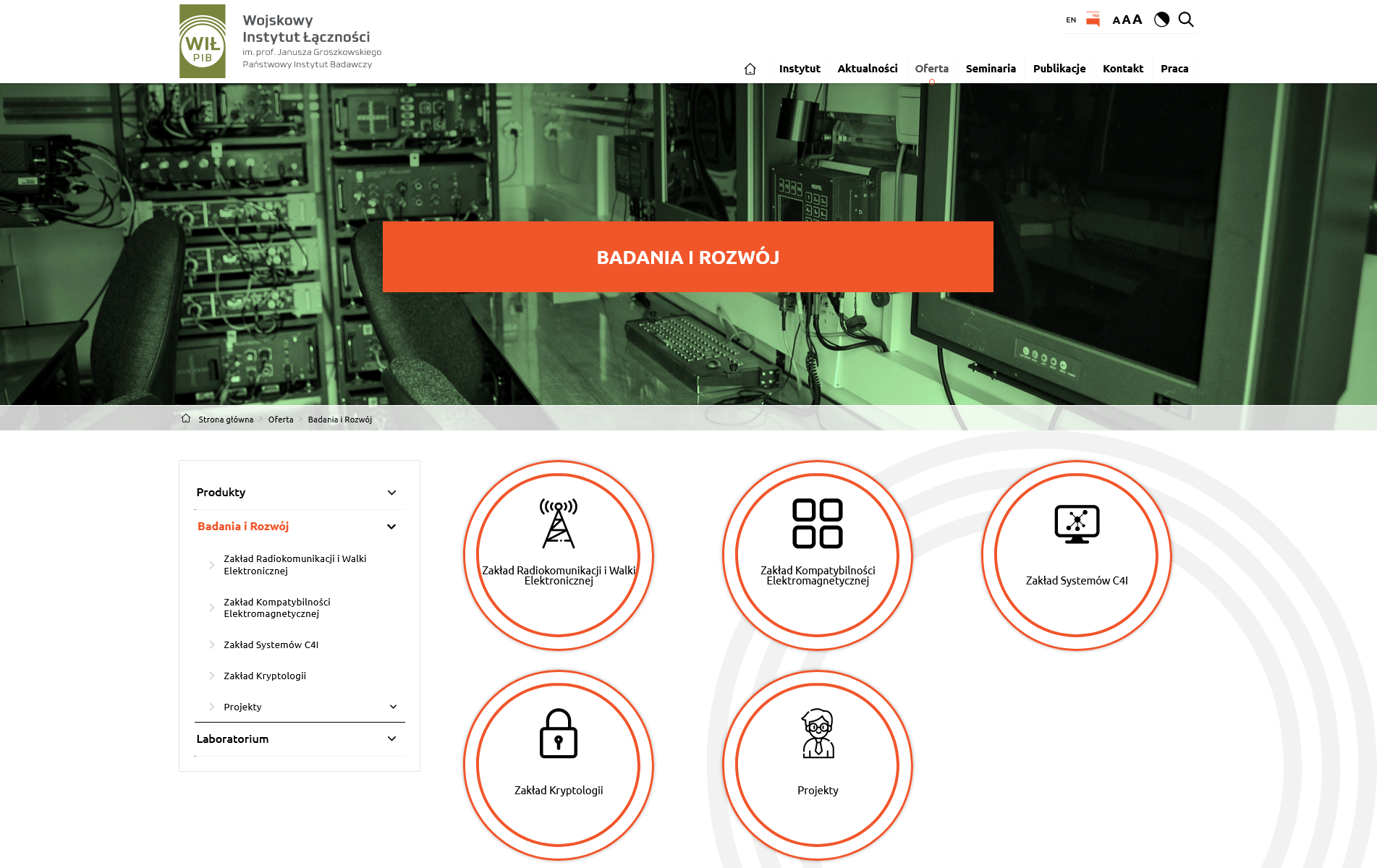Image resolution: width=1377 pixels, height=868 pixels.
Task: Expand the Laboratorium sidebar section
Action: (391, 739)
